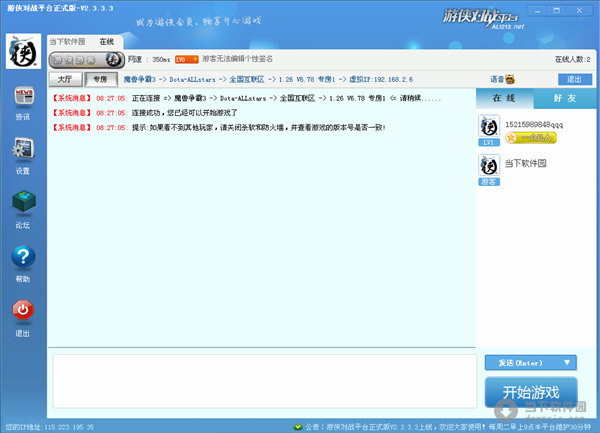Click the IP address text in status bar

tap(50, 427)
